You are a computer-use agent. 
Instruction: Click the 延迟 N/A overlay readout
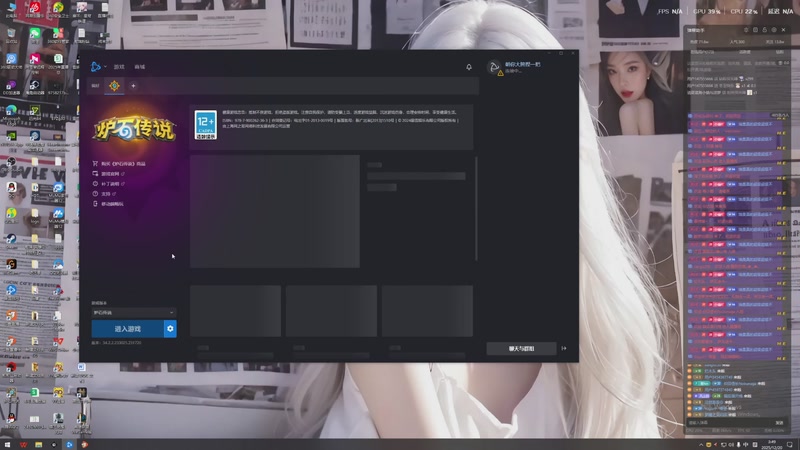click(x=781, y=11)
